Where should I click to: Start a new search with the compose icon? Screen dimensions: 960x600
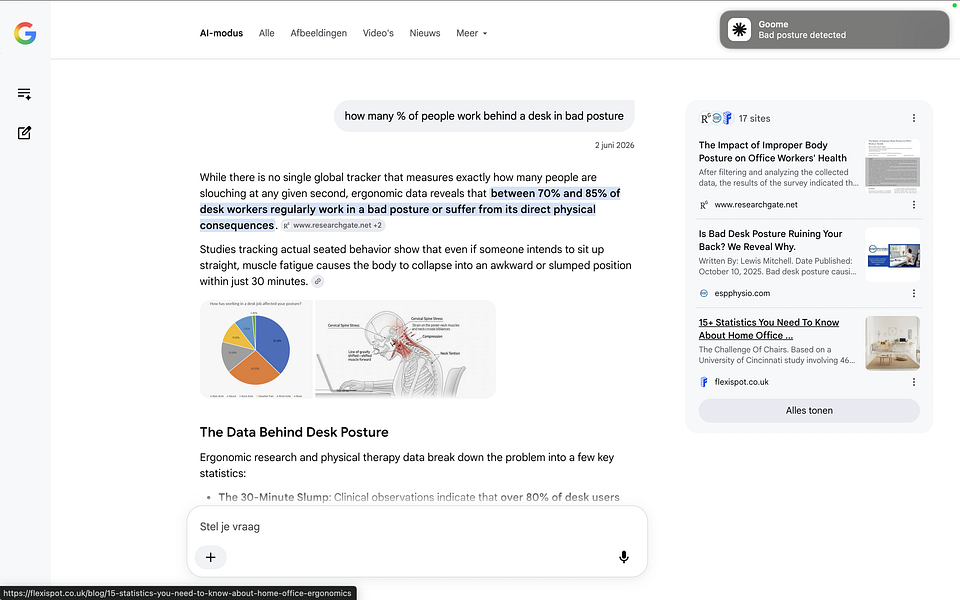[x=24, y=133]
